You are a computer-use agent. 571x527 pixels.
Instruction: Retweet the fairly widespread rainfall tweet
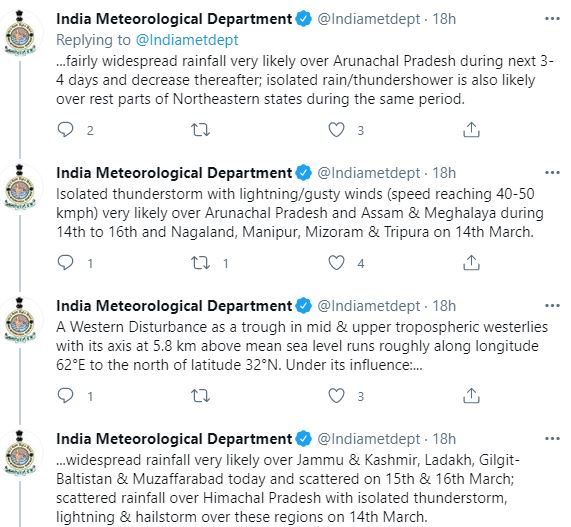pos(201,130)
